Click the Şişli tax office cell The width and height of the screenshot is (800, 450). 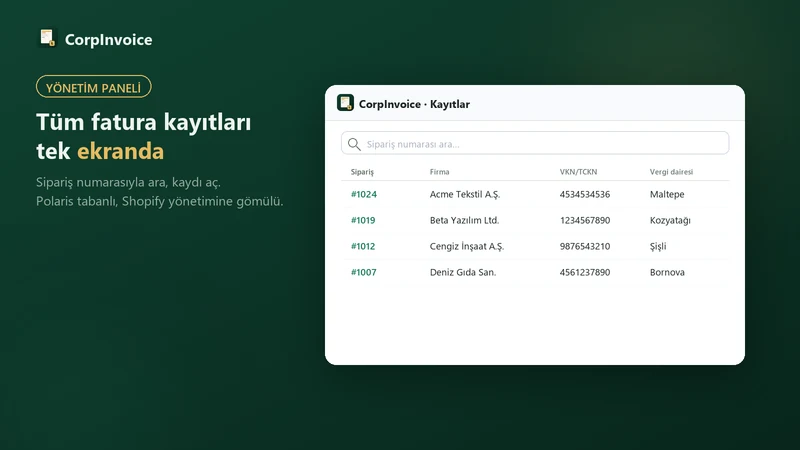point(658,246)
